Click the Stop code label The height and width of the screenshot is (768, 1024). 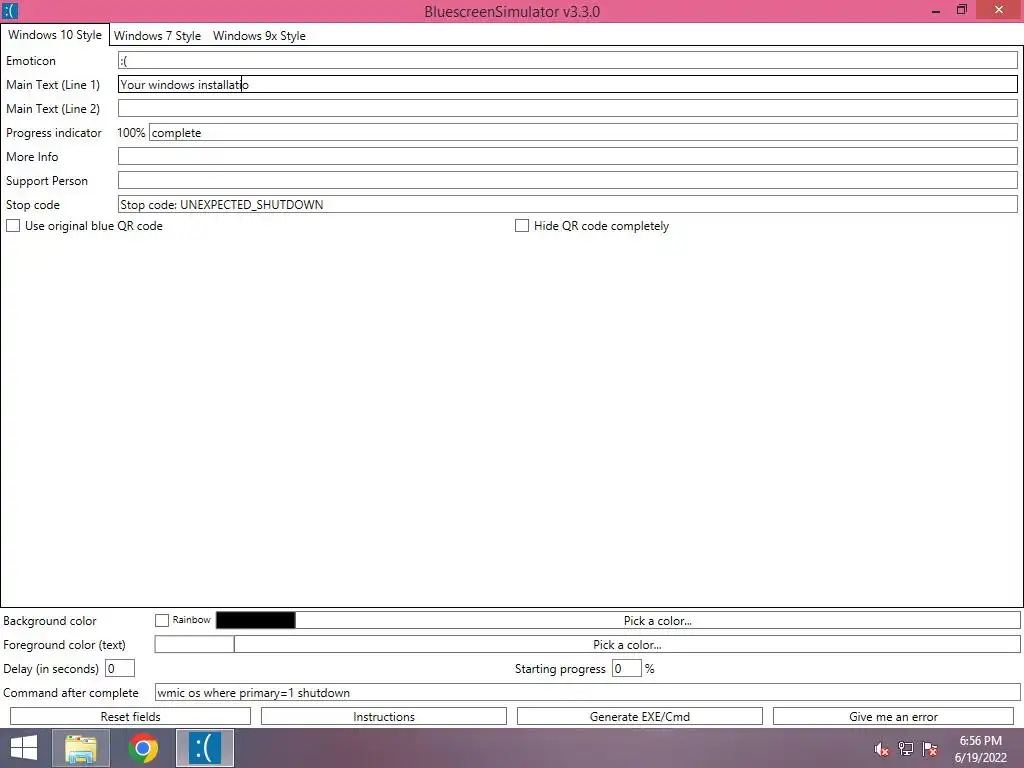click(x=33, y=205)
